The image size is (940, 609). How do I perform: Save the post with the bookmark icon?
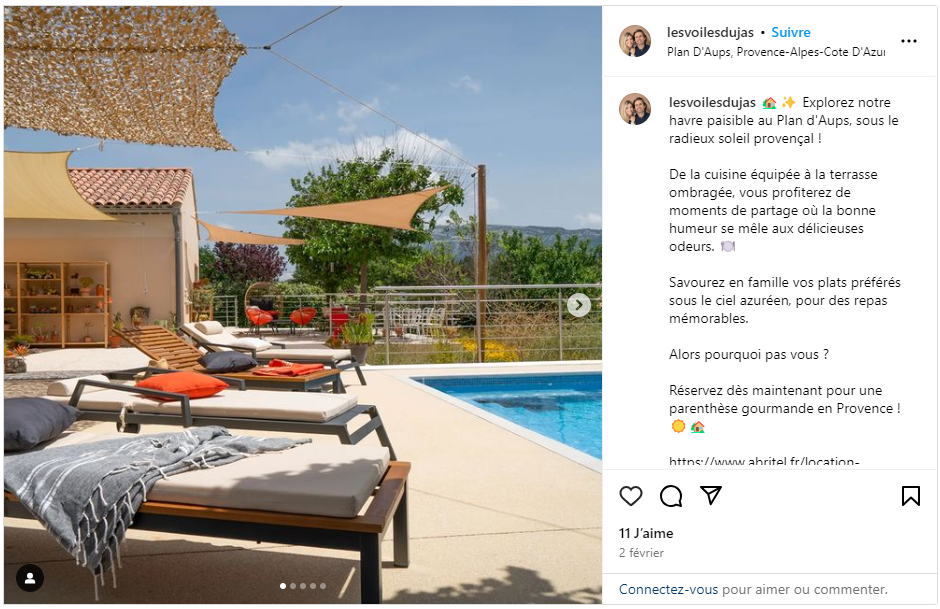point(911,496)
